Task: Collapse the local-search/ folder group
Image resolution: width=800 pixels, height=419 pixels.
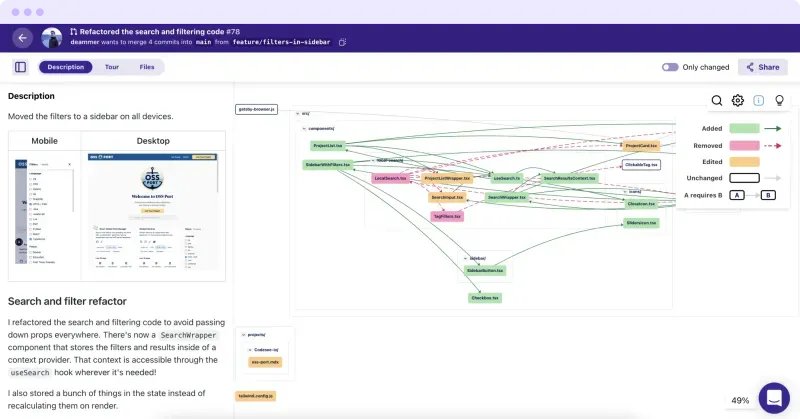Action: [373, 160]
